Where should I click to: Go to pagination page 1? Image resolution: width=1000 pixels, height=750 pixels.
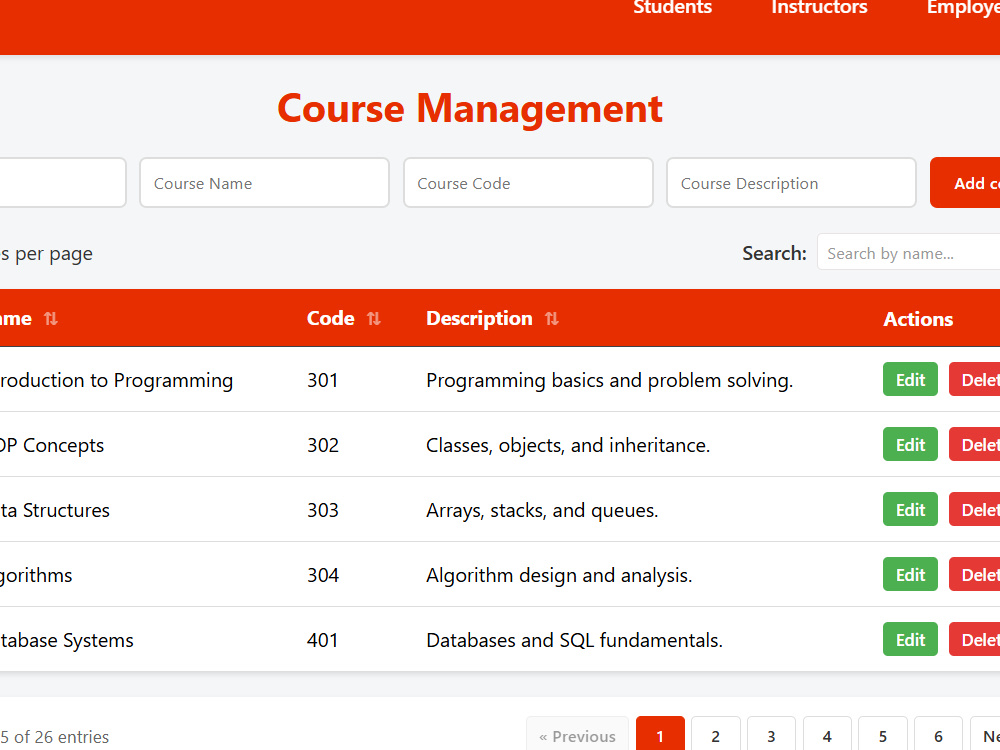(x=660, y=735)
